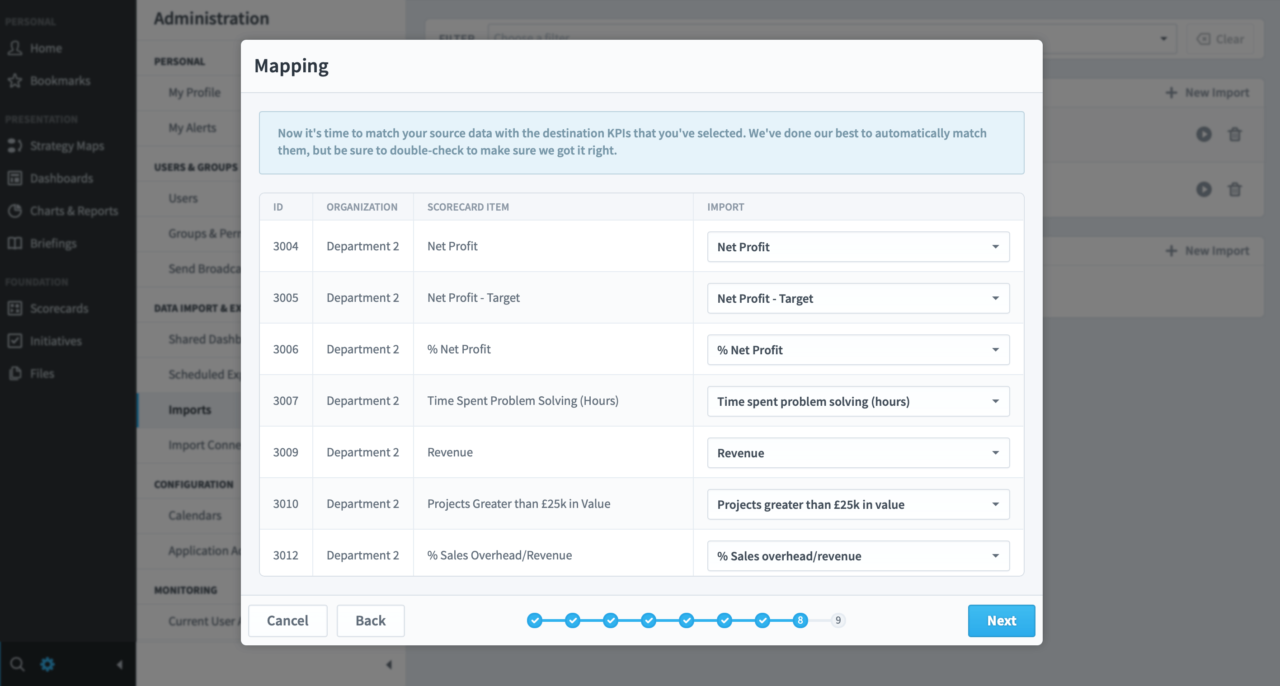Click the Charts & Reports pie icon

15,211
